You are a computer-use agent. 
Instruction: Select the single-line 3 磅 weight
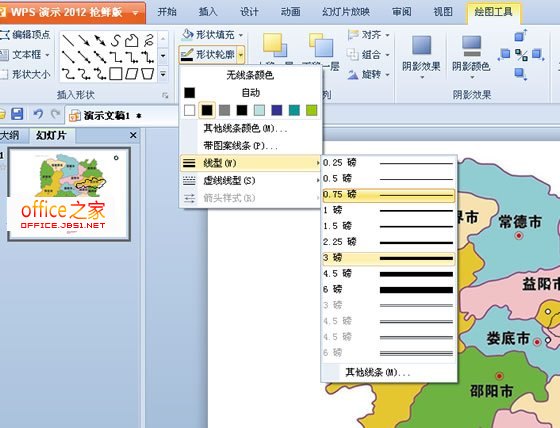[389, 258]
